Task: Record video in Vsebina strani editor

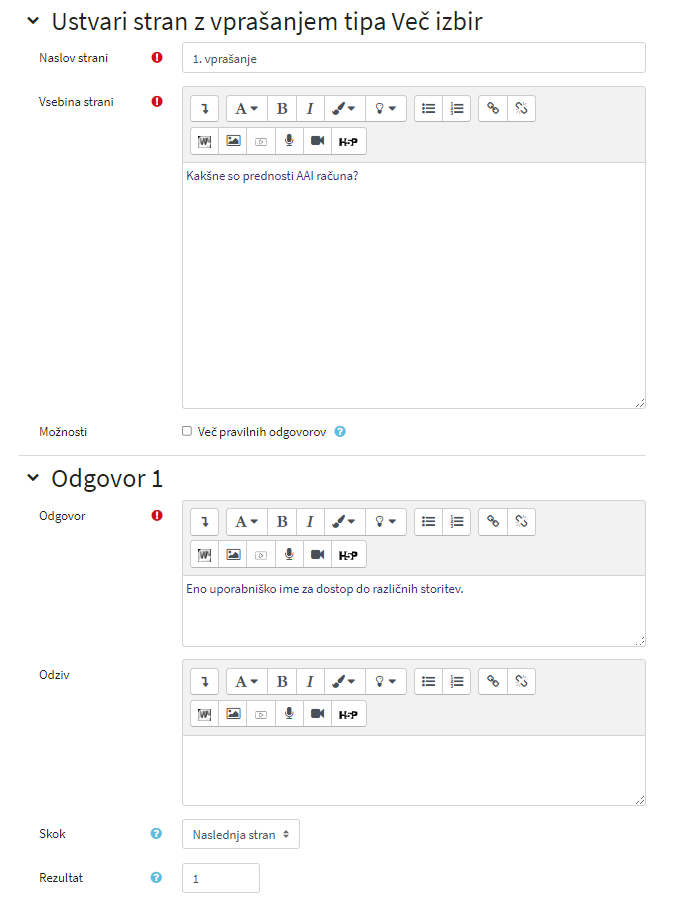Action: 317,141
